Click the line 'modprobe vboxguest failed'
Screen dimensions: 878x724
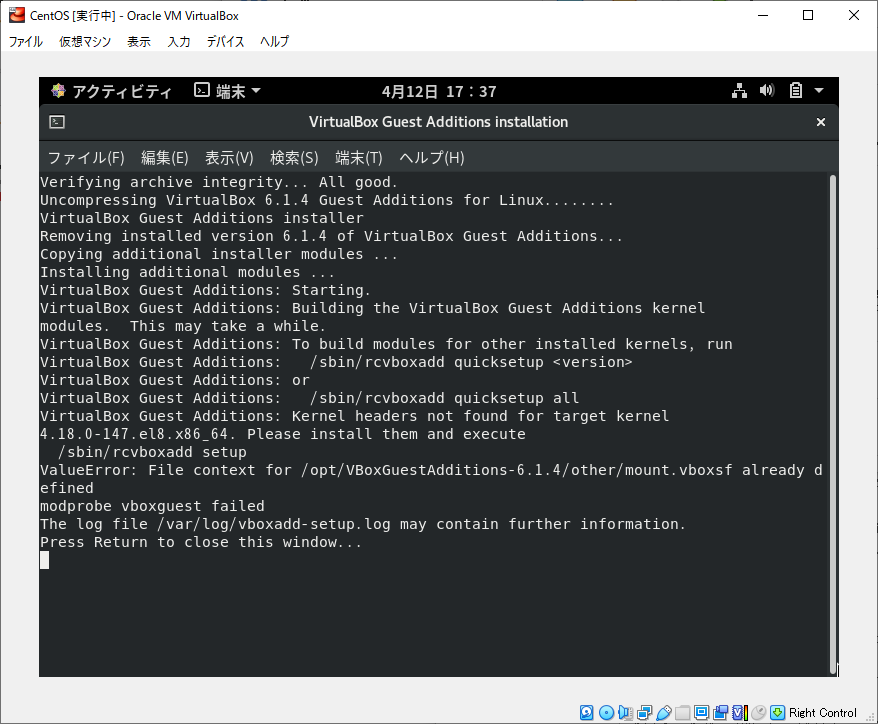152,506
